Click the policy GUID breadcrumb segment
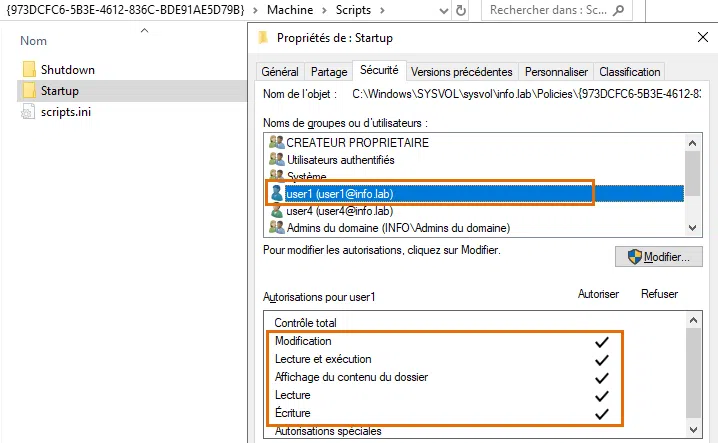The image size is (718, 443). (125, 10)
